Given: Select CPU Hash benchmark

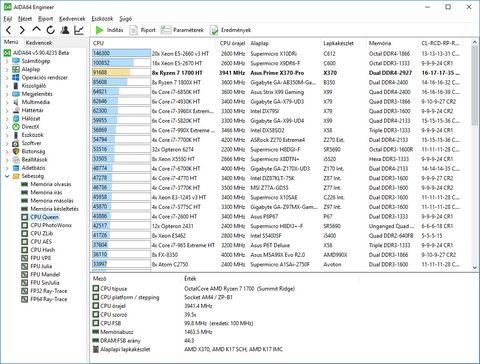Looking at the screenshot, I should [x=43, y=250].
